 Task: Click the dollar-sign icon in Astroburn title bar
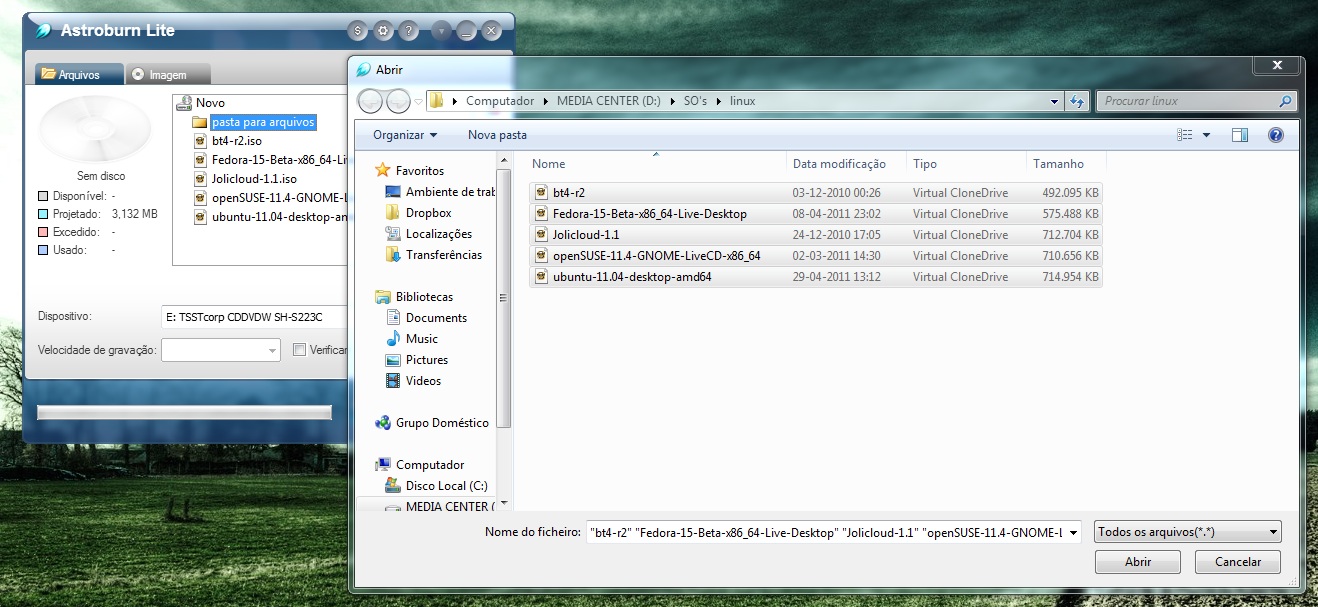(358, 31)
